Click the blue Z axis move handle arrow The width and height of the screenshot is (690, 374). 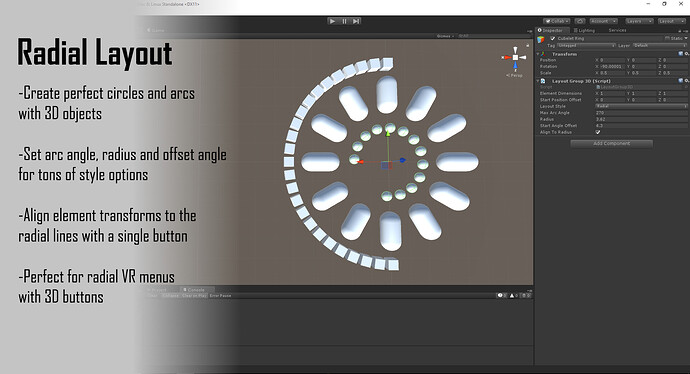(x=403, y=161)
